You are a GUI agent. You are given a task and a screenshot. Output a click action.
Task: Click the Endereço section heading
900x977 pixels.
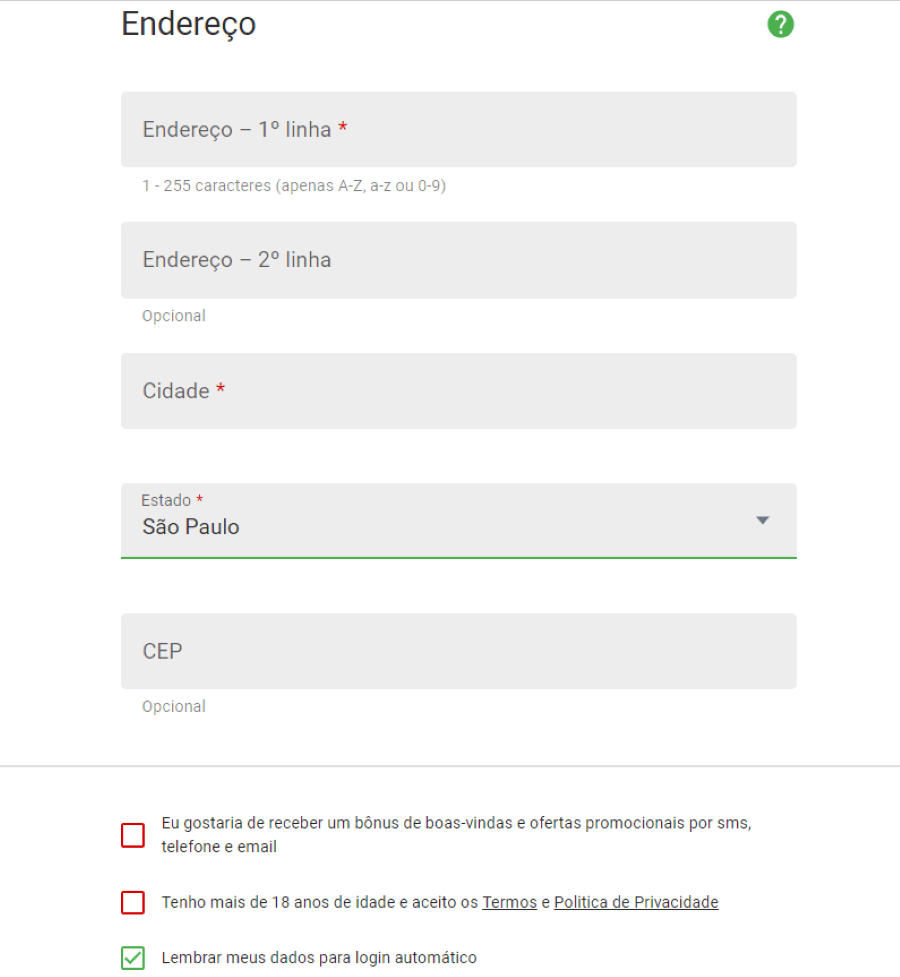point(188,25)
